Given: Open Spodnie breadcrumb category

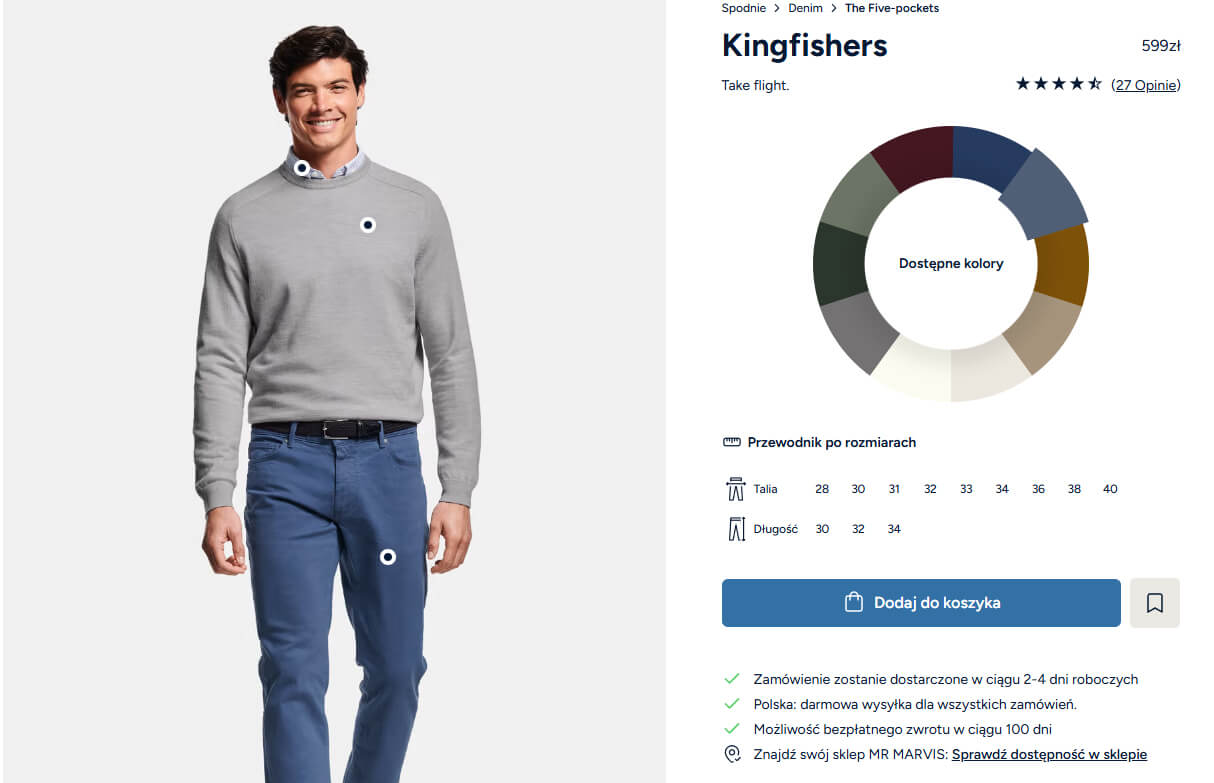Looking at the screenshot, I should tap(743, 8).
